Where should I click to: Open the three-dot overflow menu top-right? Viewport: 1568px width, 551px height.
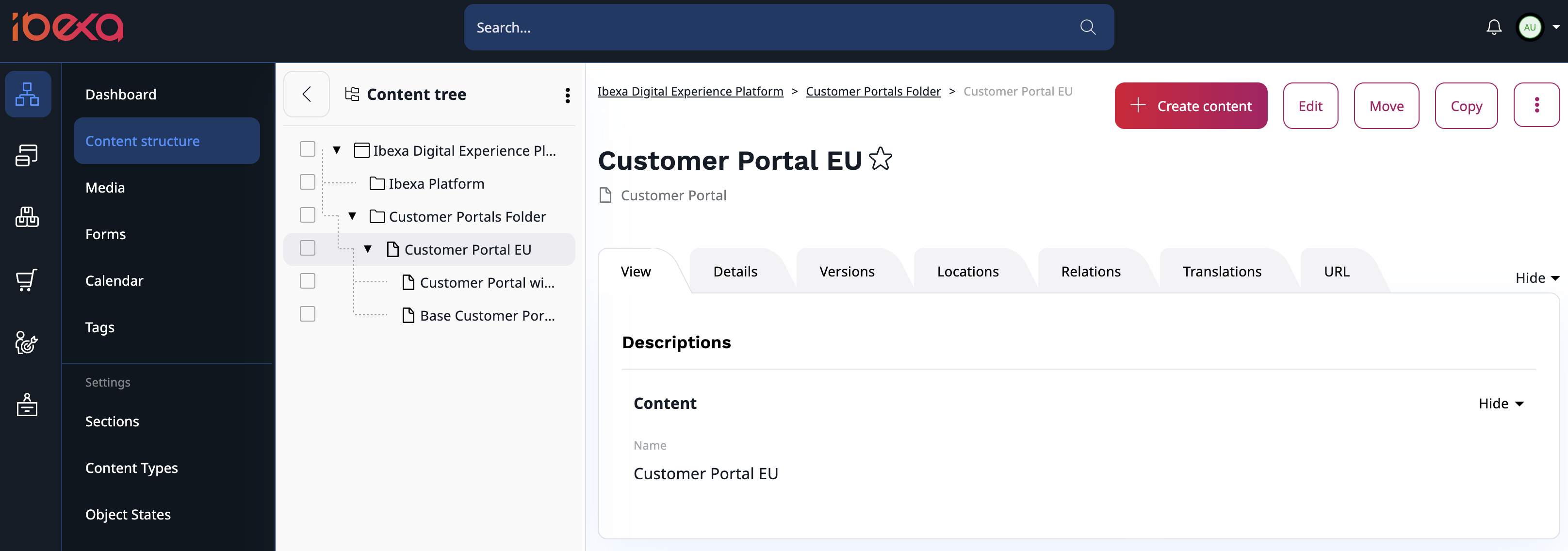click(x=1537, y=105)
